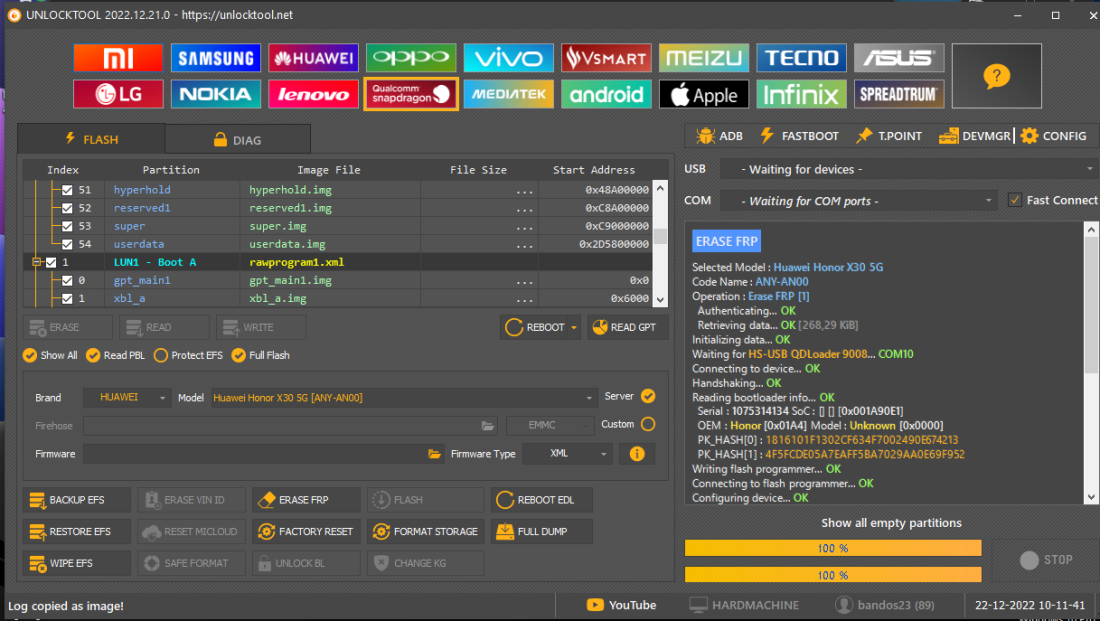Viewport: 1100px width, 621px height.
Task: Browse for a Firmware folder
Action: [x=434, y=454]
